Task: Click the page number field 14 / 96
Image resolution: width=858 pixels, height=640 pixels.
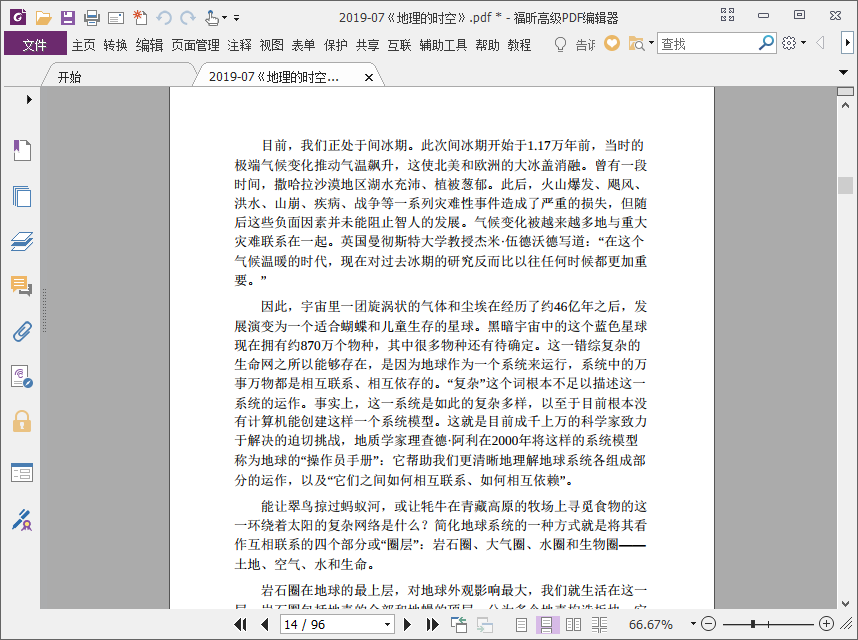Action: (332, 624)
